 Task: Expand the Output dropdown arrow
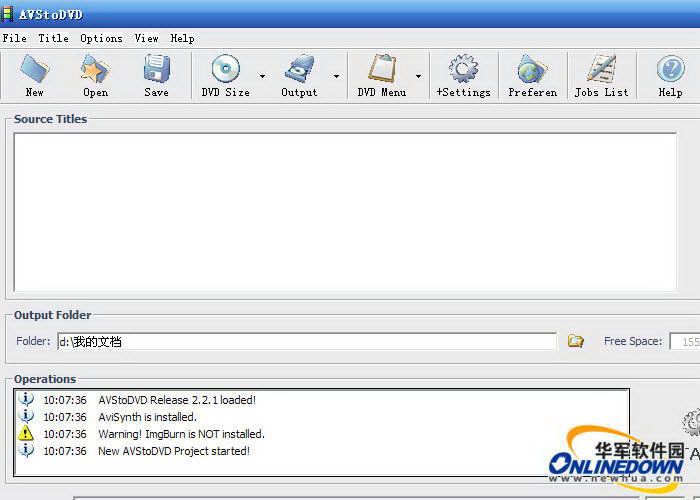pyautogui.click(x=336, y=76)
